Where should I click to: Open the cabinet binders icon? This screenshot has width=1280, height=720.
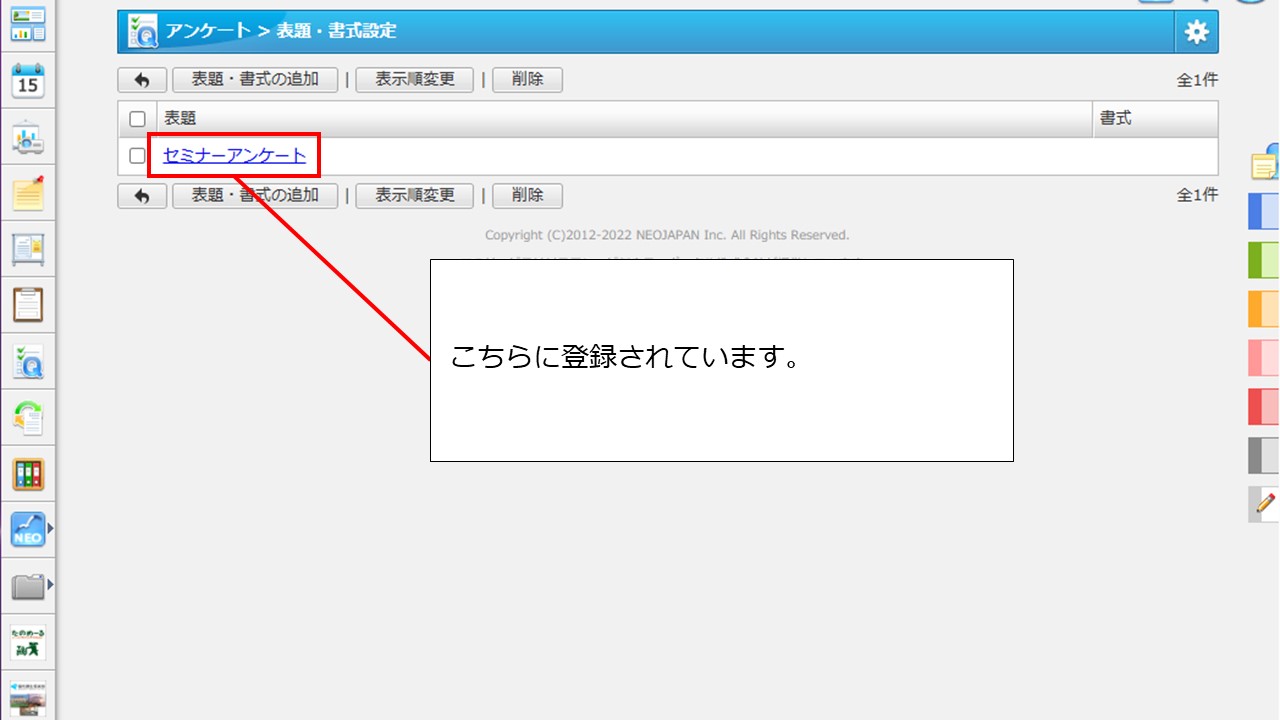[28, 473]
